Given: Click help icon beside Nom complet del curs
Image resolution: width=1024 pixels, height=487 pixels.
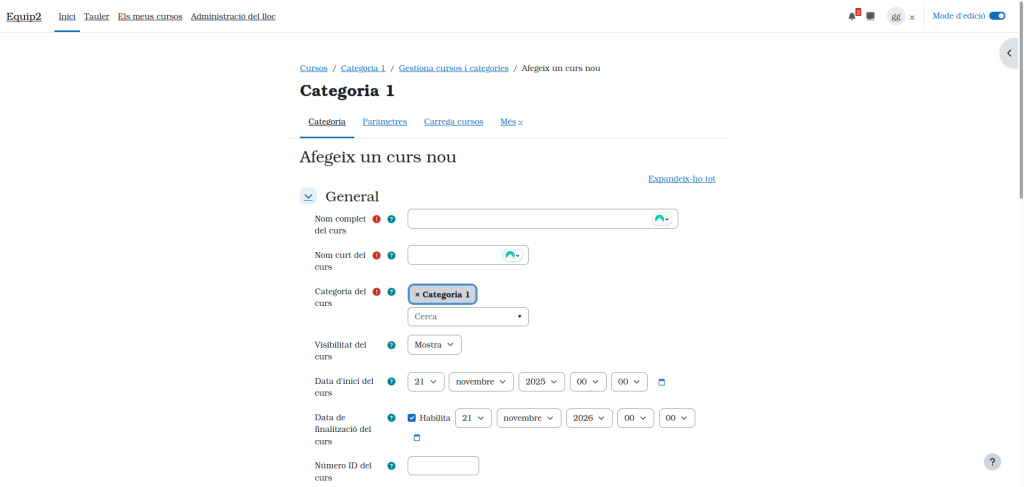Looking at the screenshot, I should 391,219.
